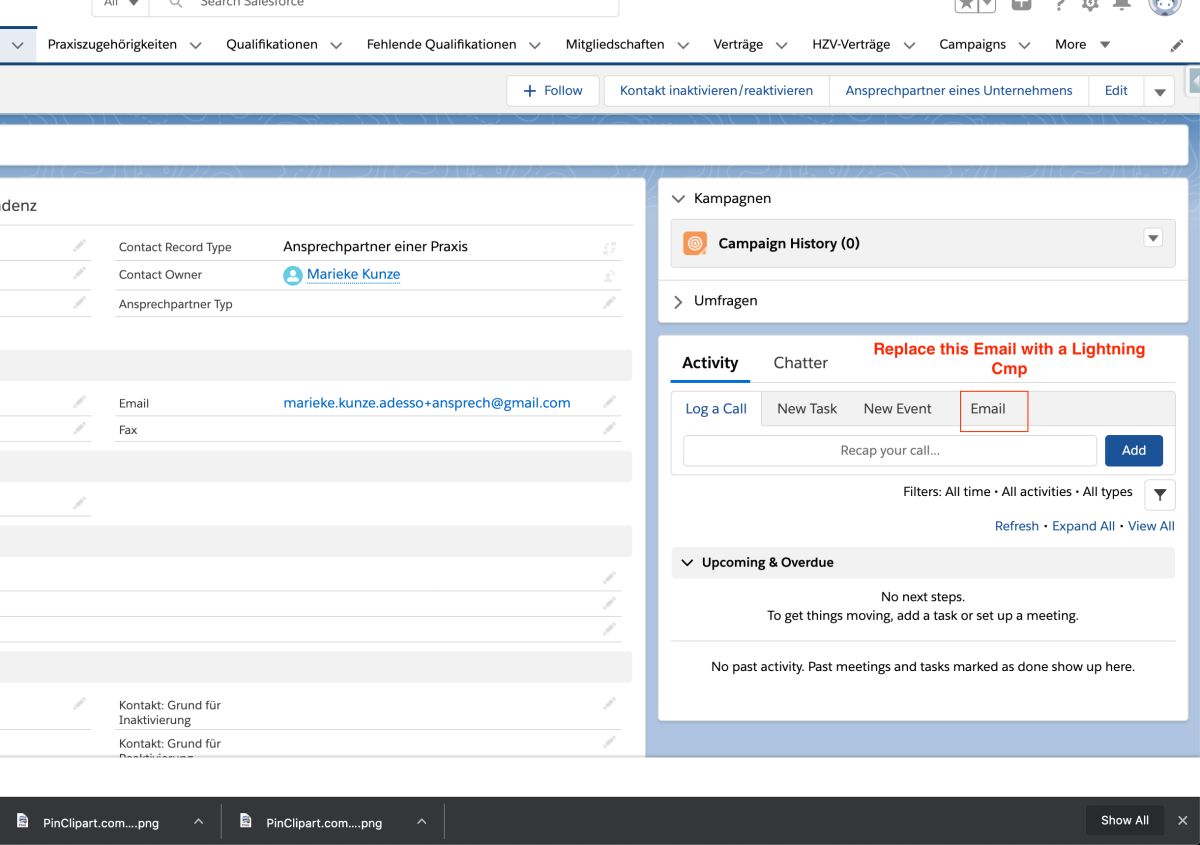Click the marieke.kunze.adesso email link

[427, 403]
